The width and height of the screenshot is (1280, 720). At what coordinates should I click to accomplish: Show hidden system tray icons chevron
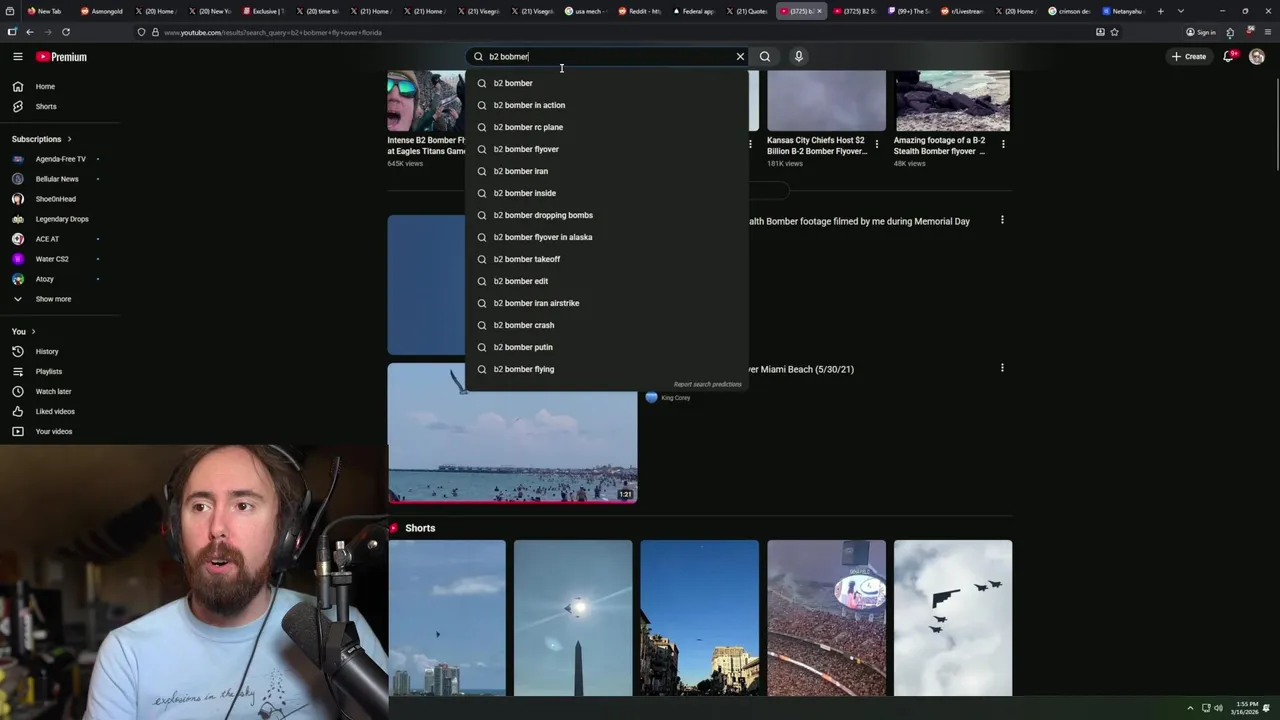1190,708
